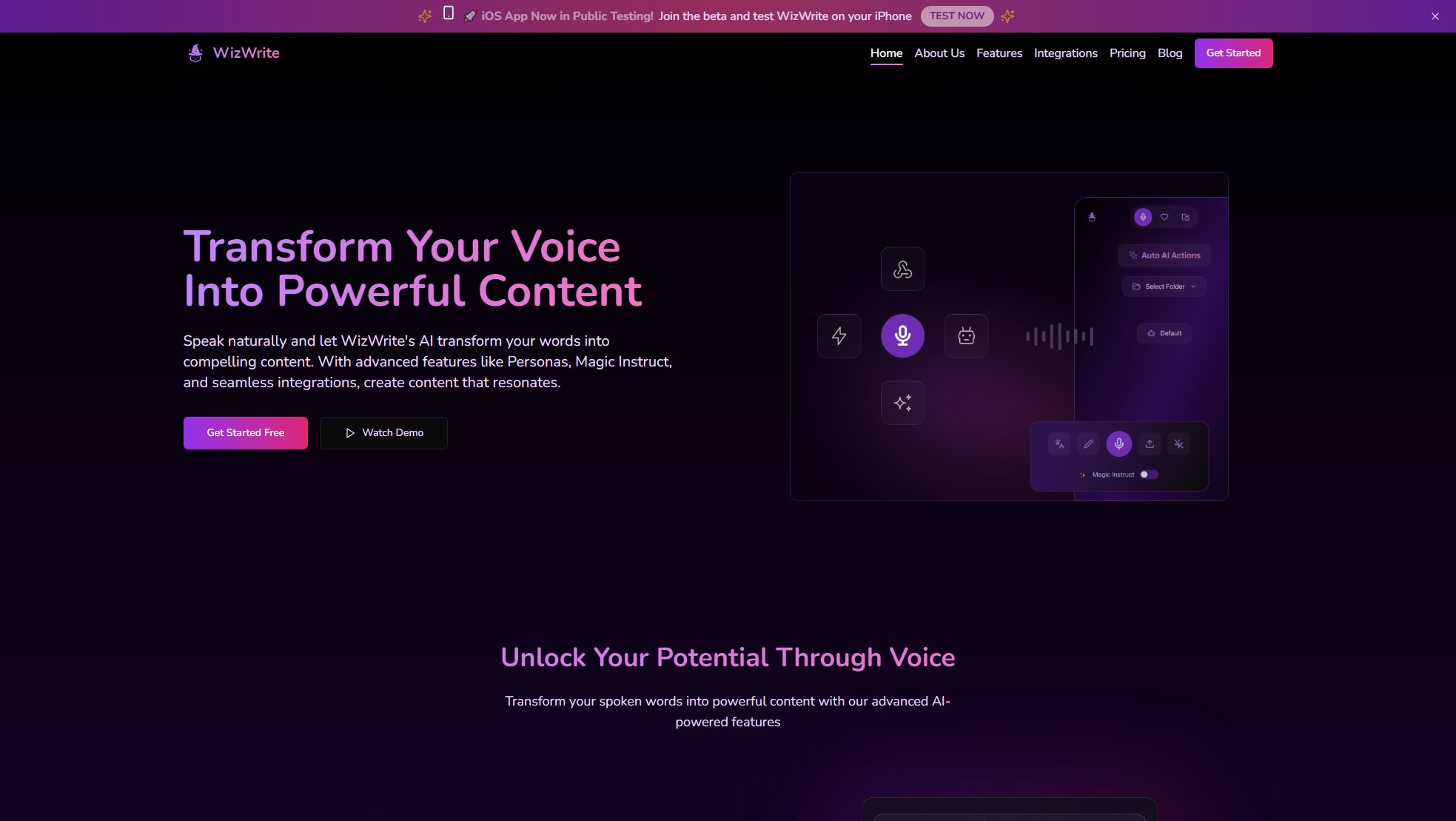Screen dimensions: 1456x821
Task: Open the Select Folder dropdown
Action: [1164, 286]
